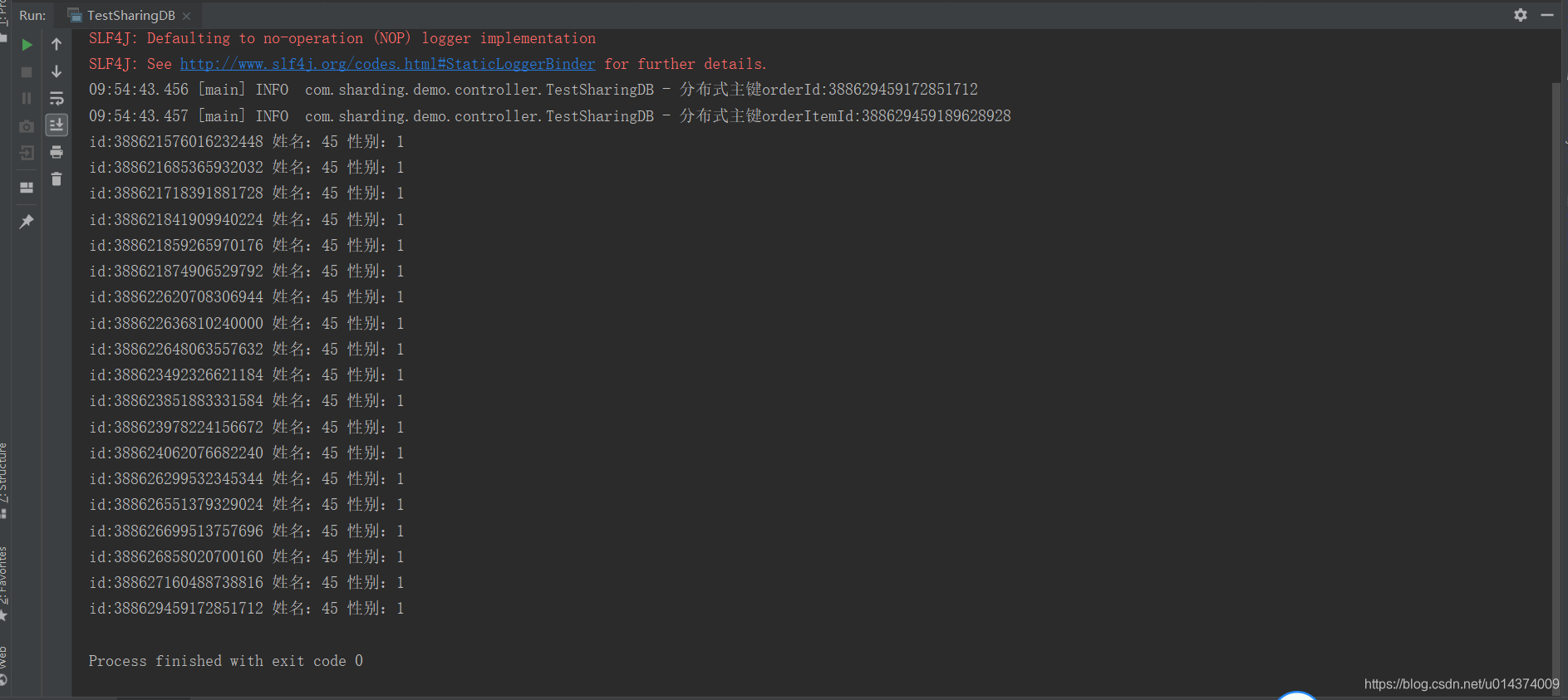This screenshot has width=1568, height=700.
Task: Click the Pause Output icon
Action: (x=27, y=99)
